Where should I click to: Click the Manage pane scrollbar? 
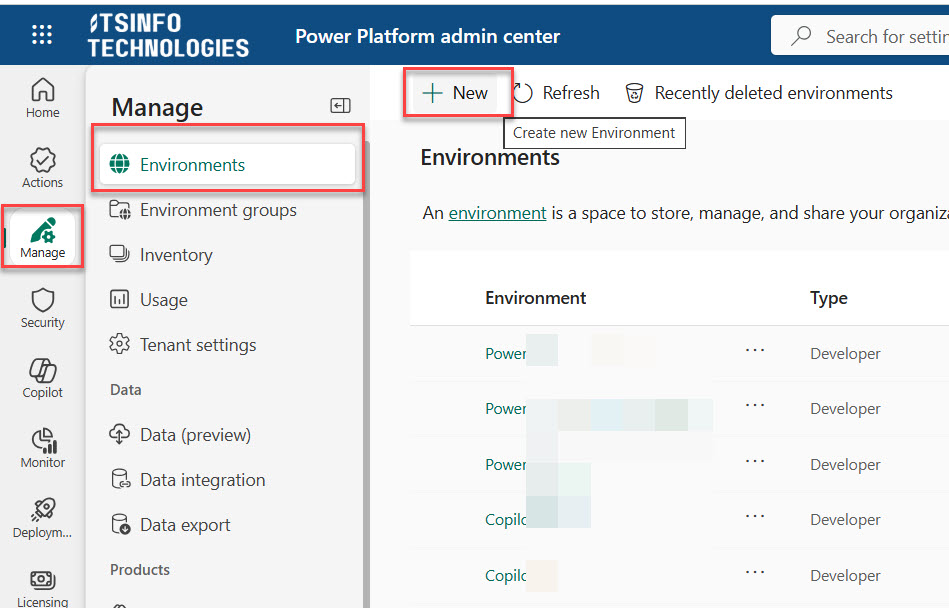366,374
